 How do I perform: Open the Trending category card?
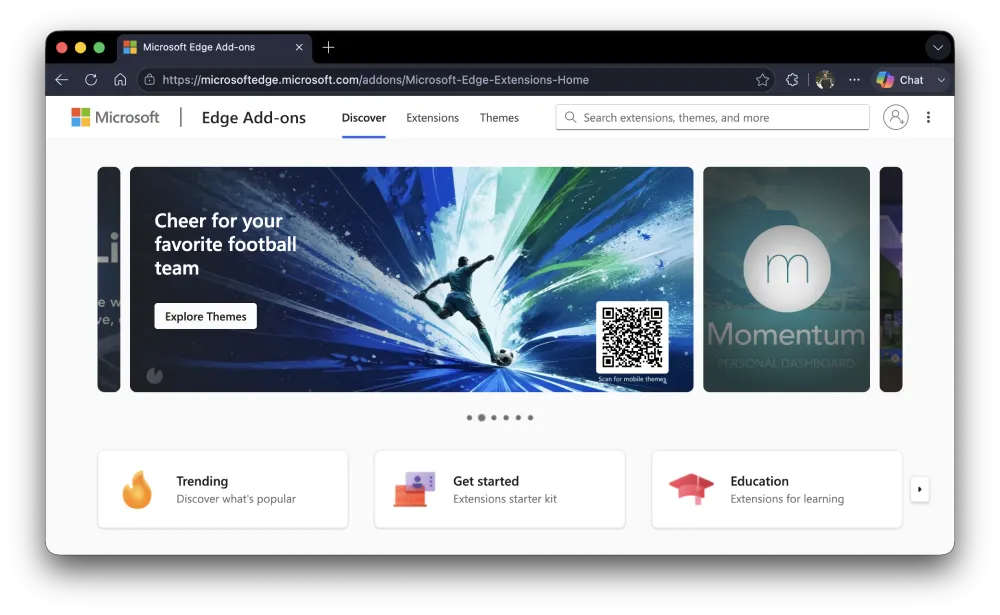click(223, 489)
